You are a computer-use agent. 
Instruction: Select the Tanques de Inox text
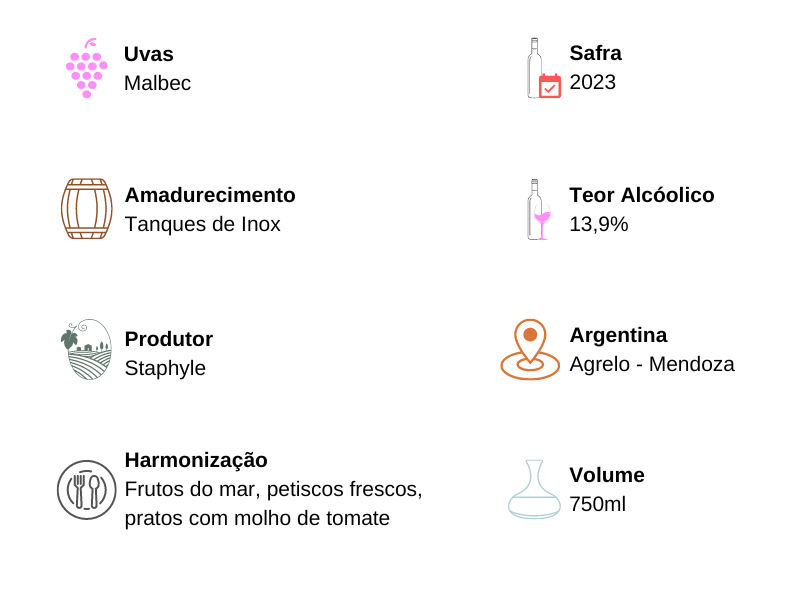[203, 224]
